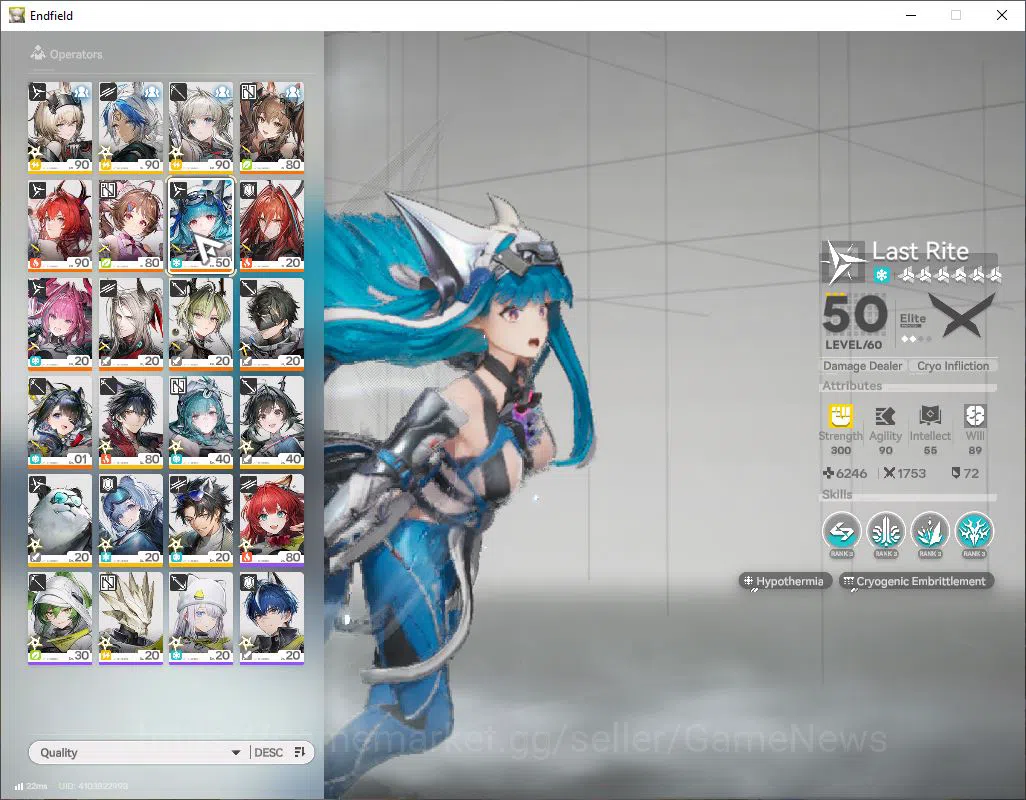The image size is (1026, 800).
Task: Select the teal-haired operator card level 40
Action: tap(201, 422)
